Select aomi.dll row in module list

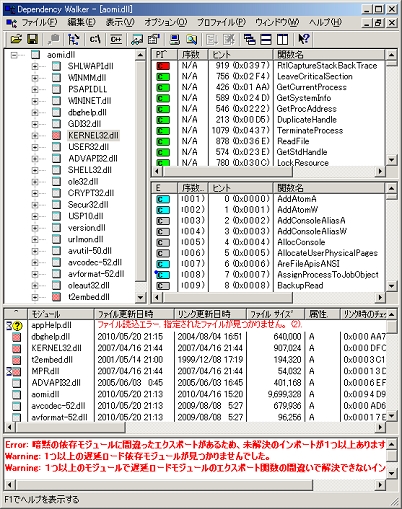coord(196,394)
